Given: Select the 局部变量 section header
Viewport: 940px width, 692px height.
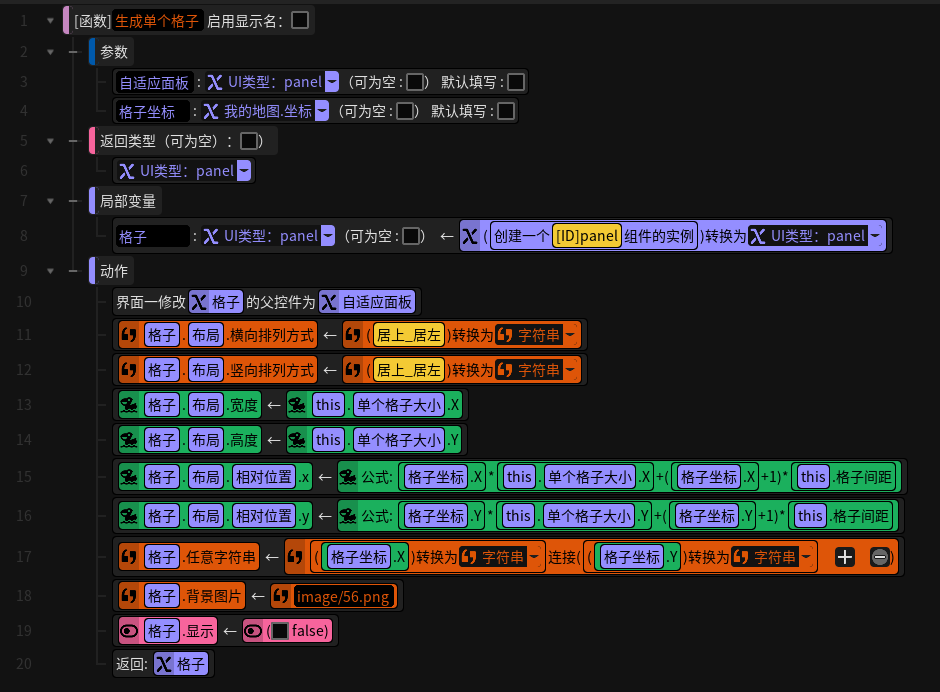Looking at the screenshot, I should point(128,201).
